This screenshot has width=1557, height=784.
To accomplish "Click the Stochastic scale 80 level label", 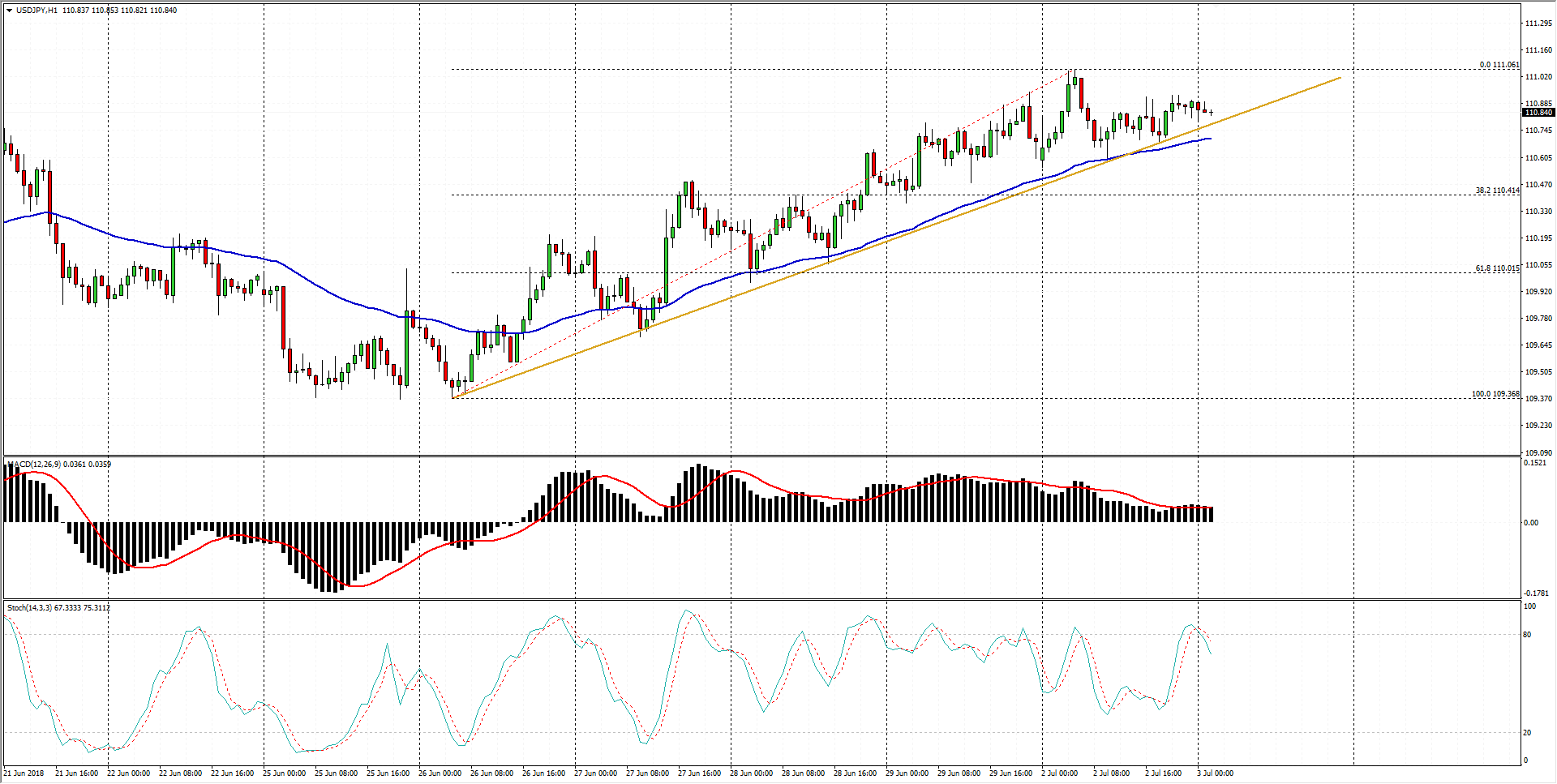I will click(x=1528, y=635).
